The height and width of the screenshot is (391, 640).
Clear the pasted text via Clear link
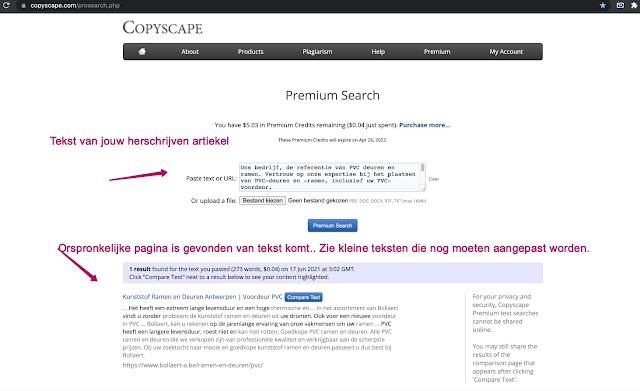[x=433, y=179]
